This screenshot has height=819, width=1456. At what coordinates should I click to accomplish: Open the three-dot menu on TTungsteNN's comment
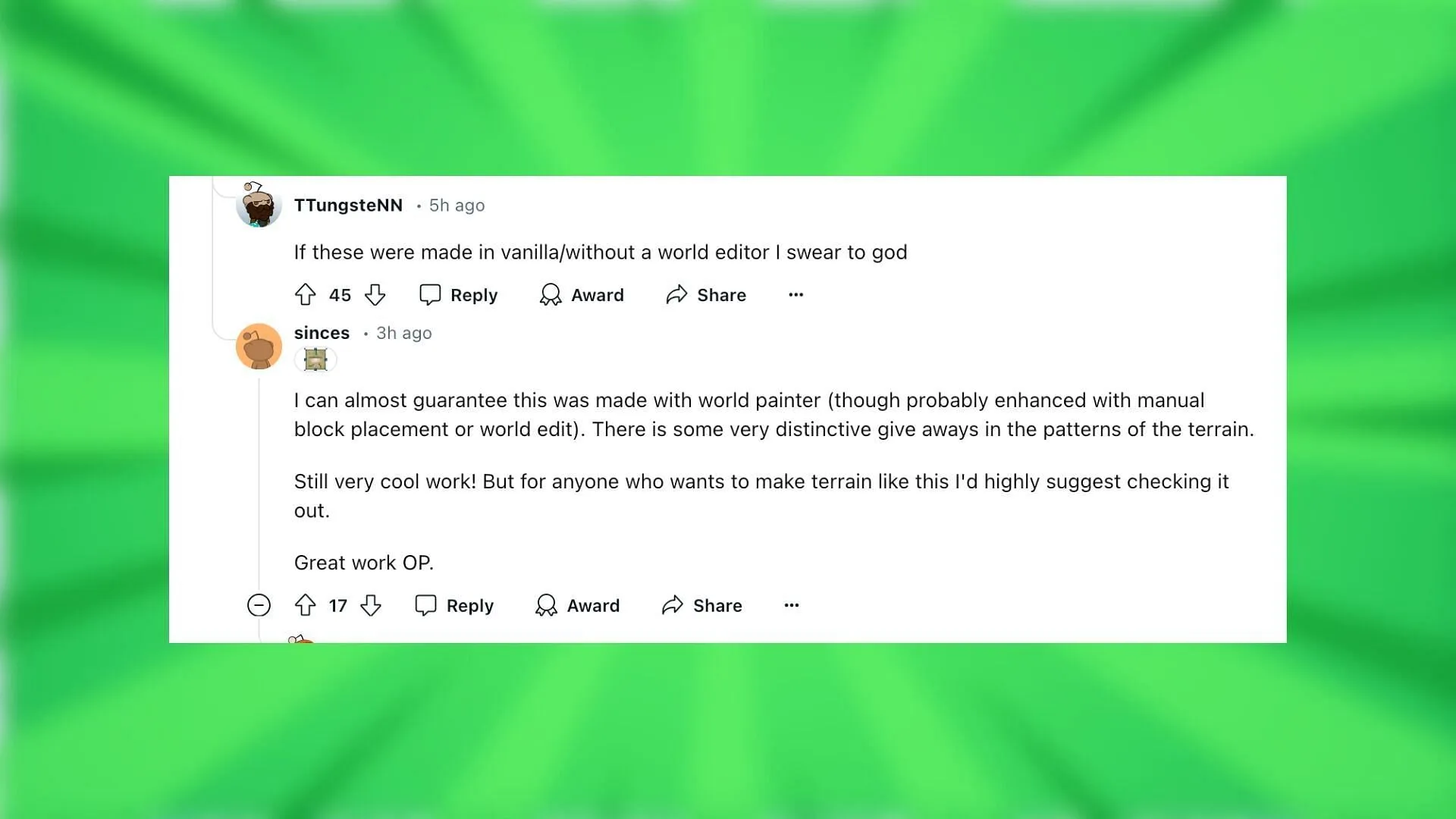[796, 294]
